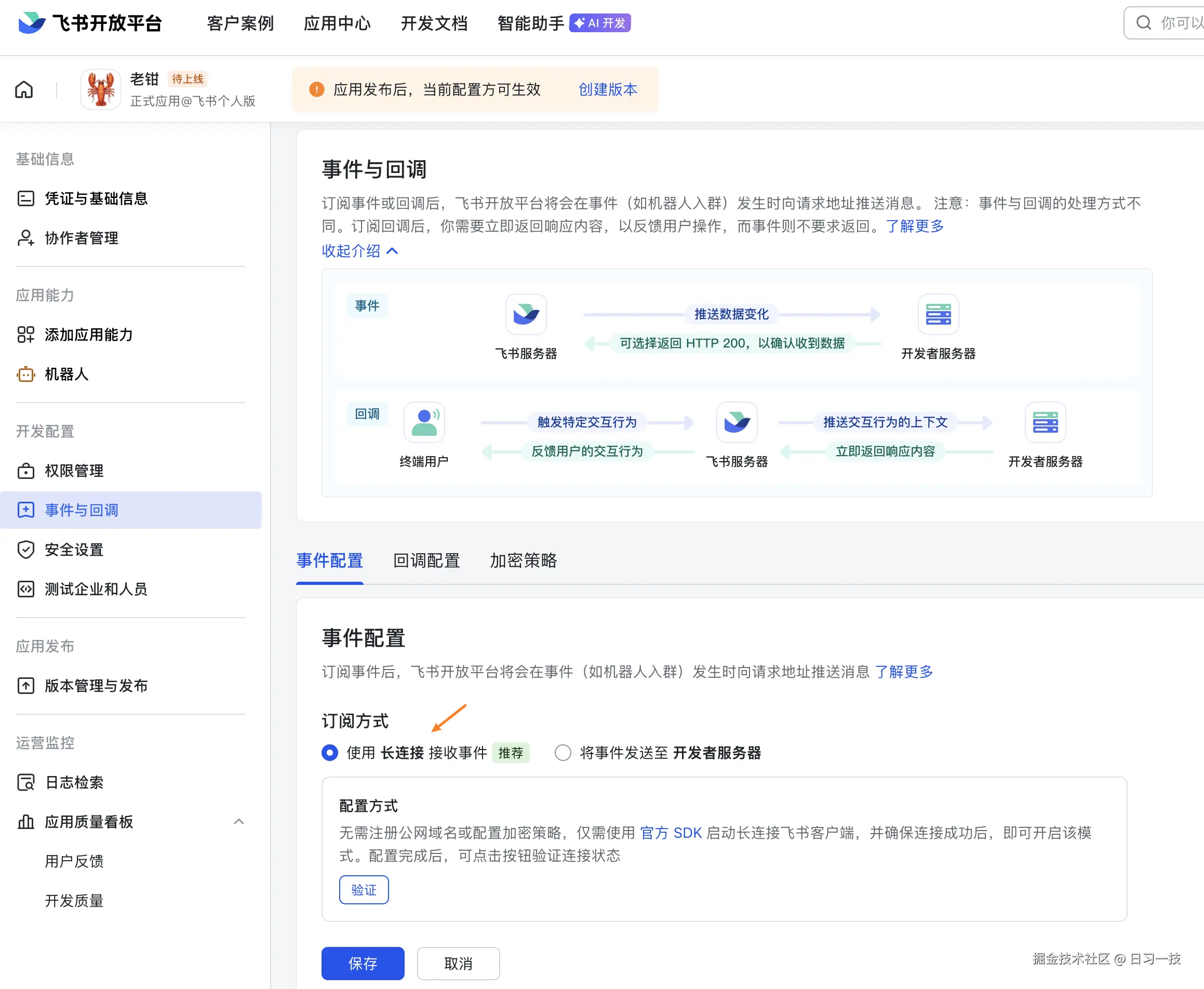Open 客户案例 in the top navigation
The height and width of the screenshot is (989, 1204).
click(x=240, y=23)
